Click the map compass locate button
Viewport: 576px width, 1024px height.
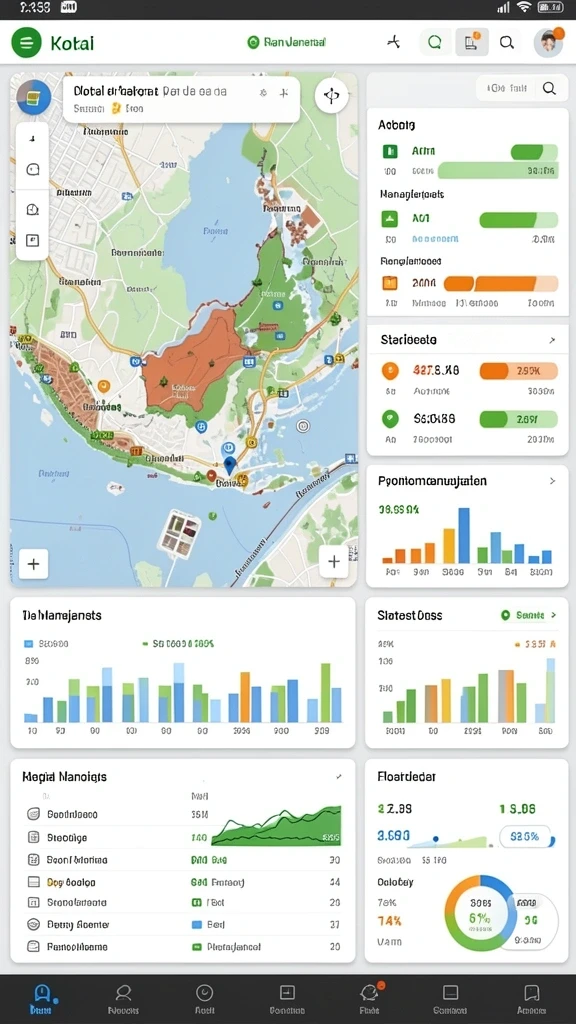point(332,96)
